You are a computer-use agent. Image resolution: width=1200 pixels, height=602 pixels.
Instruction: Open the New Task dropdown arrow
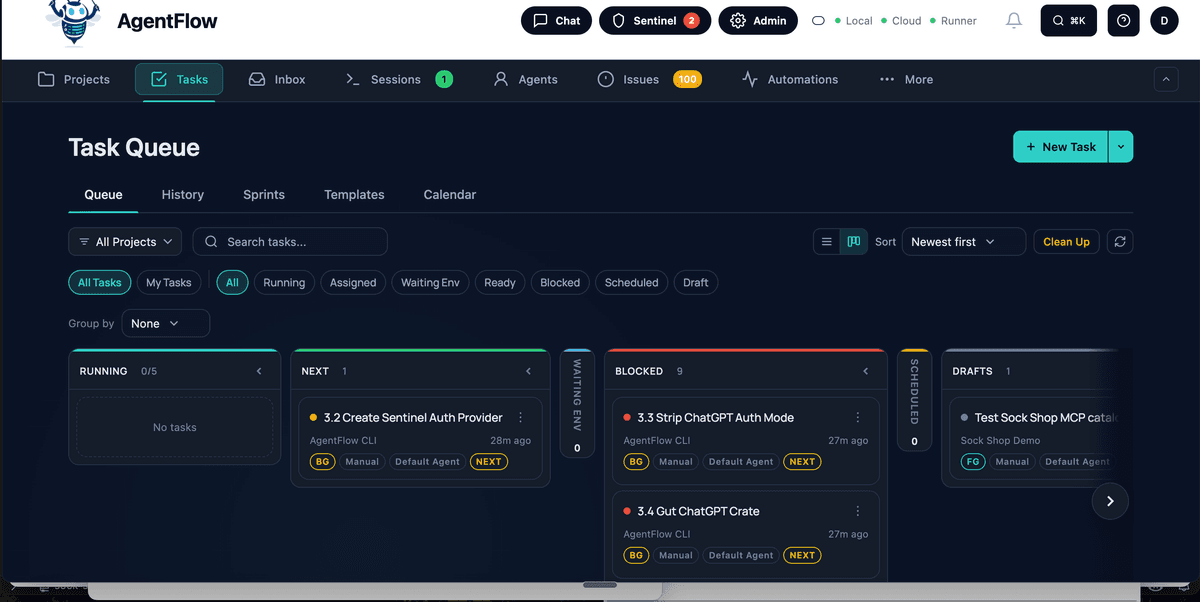(x=1119, y=146)
